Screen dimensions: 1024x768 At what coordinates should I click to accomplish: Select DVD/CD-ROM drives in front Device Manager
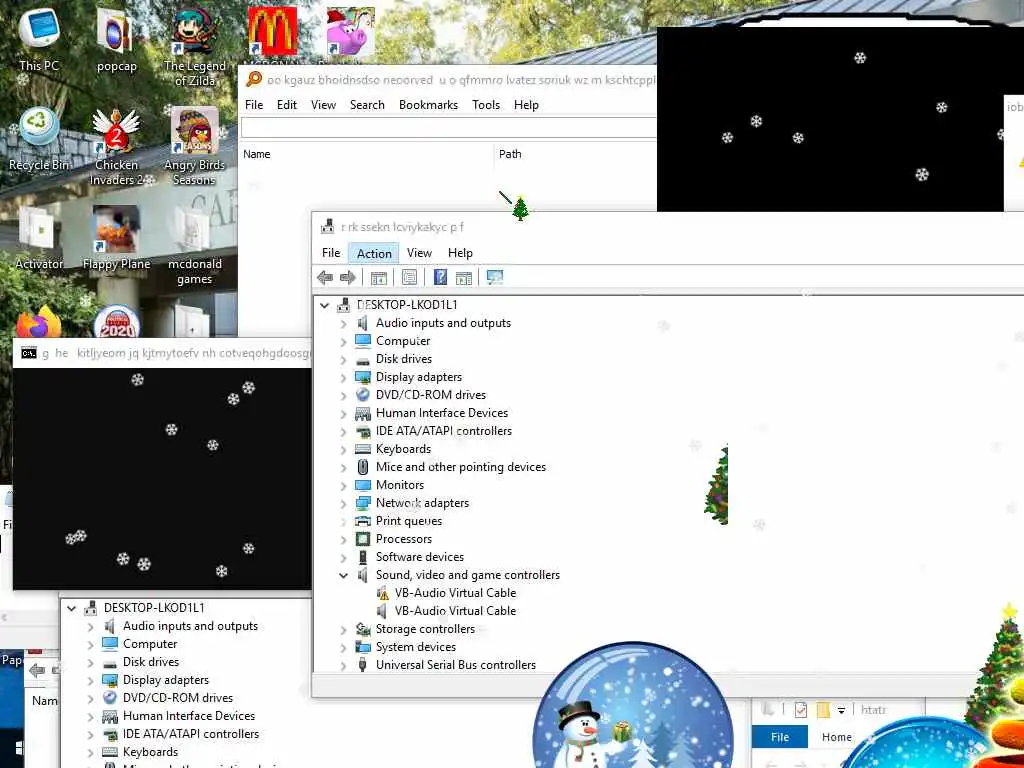coord(430,395)
